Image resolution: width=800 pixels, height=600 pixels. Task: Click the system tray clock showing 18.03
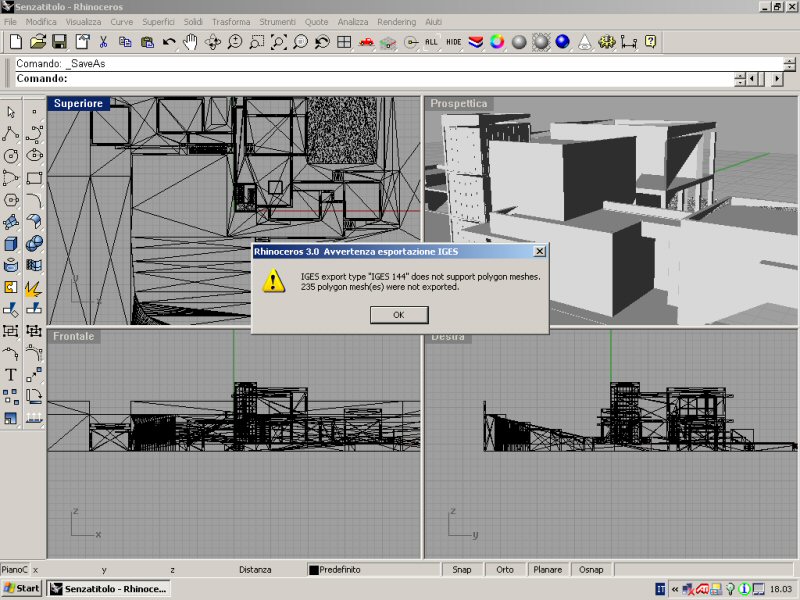[x=781, y=589]
